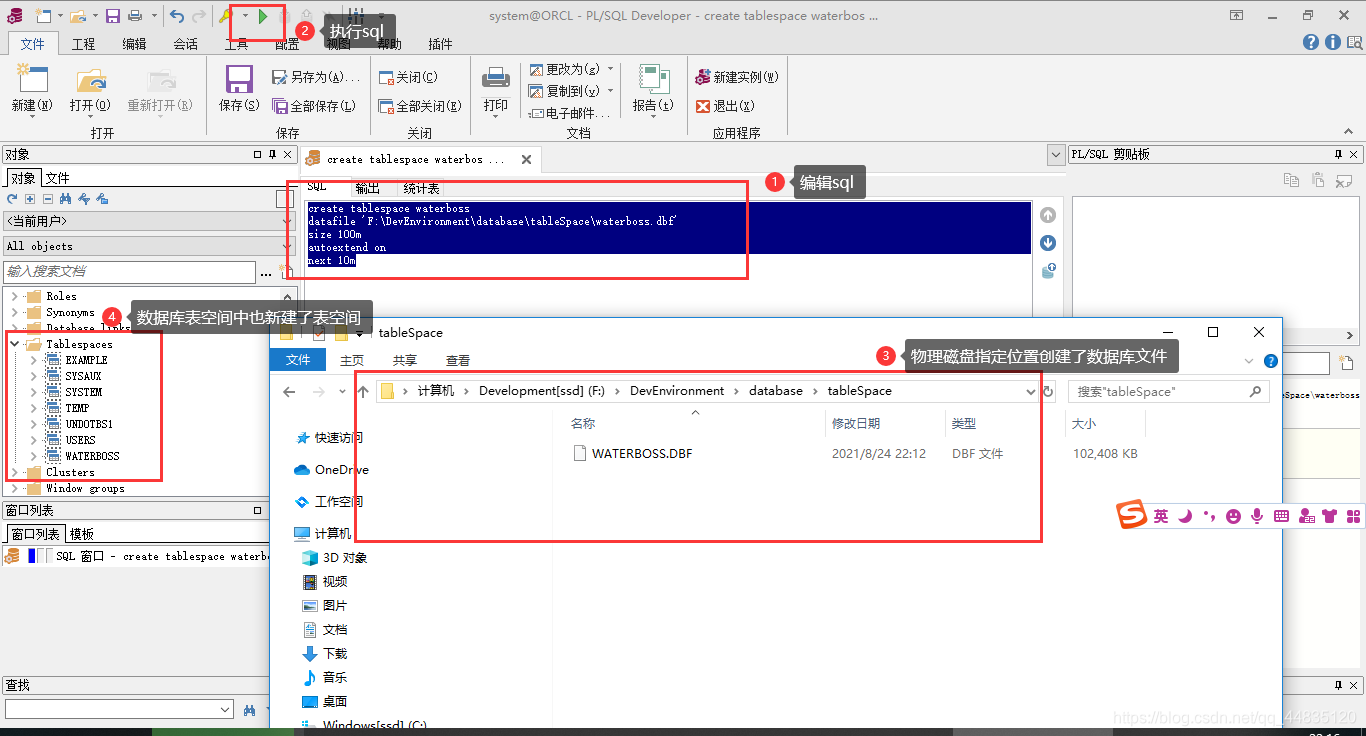Click the 搜索"tableSpace" search box
1366x736 pixels.
1168,392
